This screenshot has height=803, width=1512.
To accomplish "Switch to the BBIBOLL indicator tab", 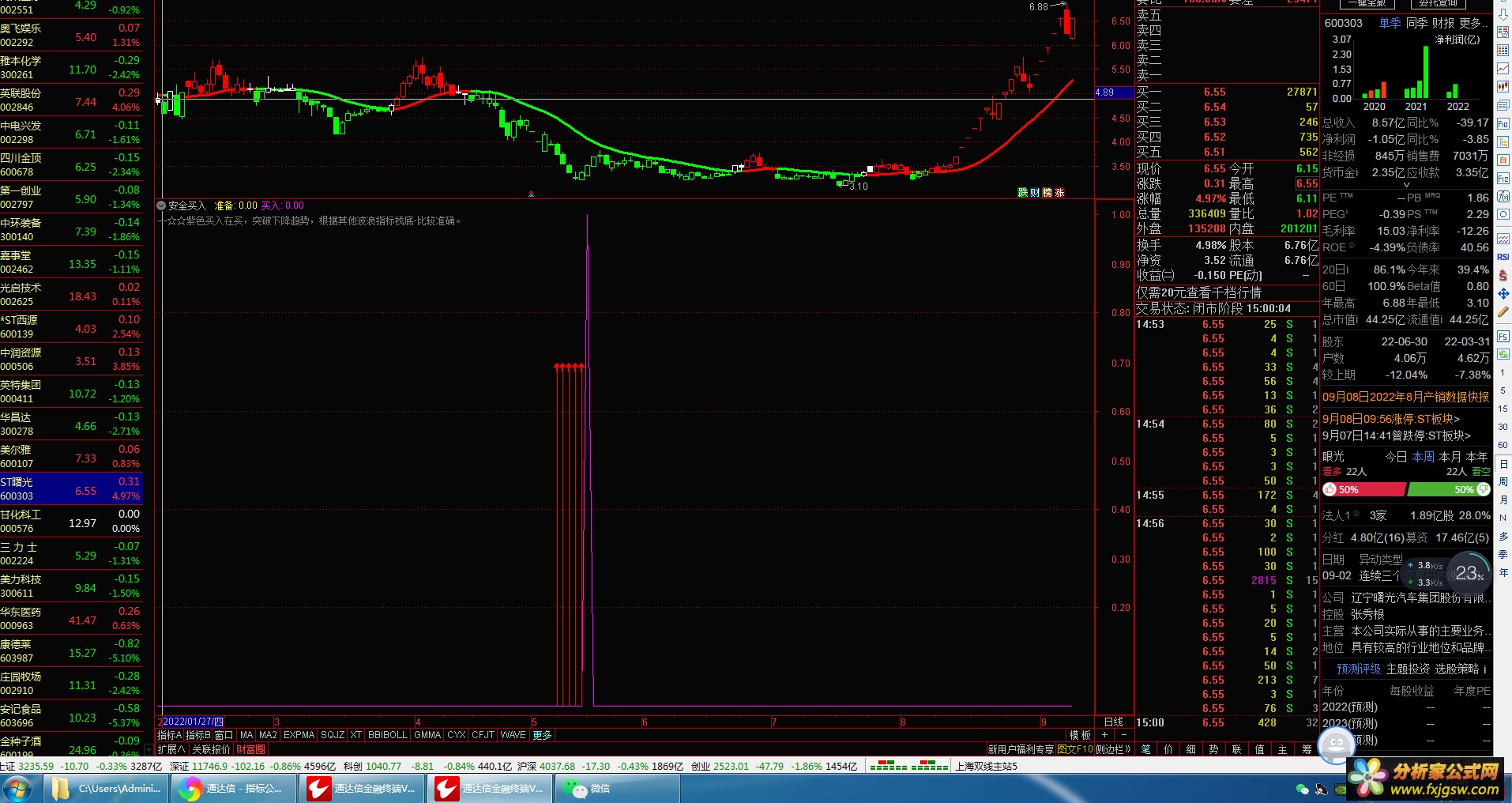I will point(388,735).
